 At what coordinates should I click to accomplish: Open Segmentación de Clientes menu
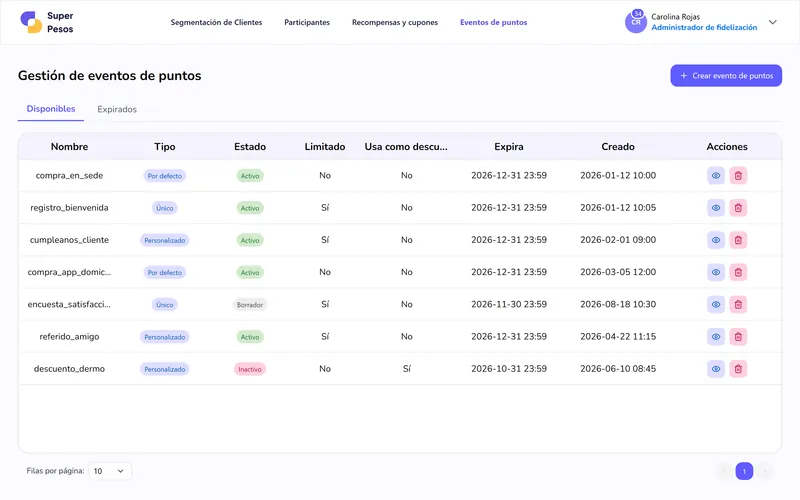[x=216, y=22]
